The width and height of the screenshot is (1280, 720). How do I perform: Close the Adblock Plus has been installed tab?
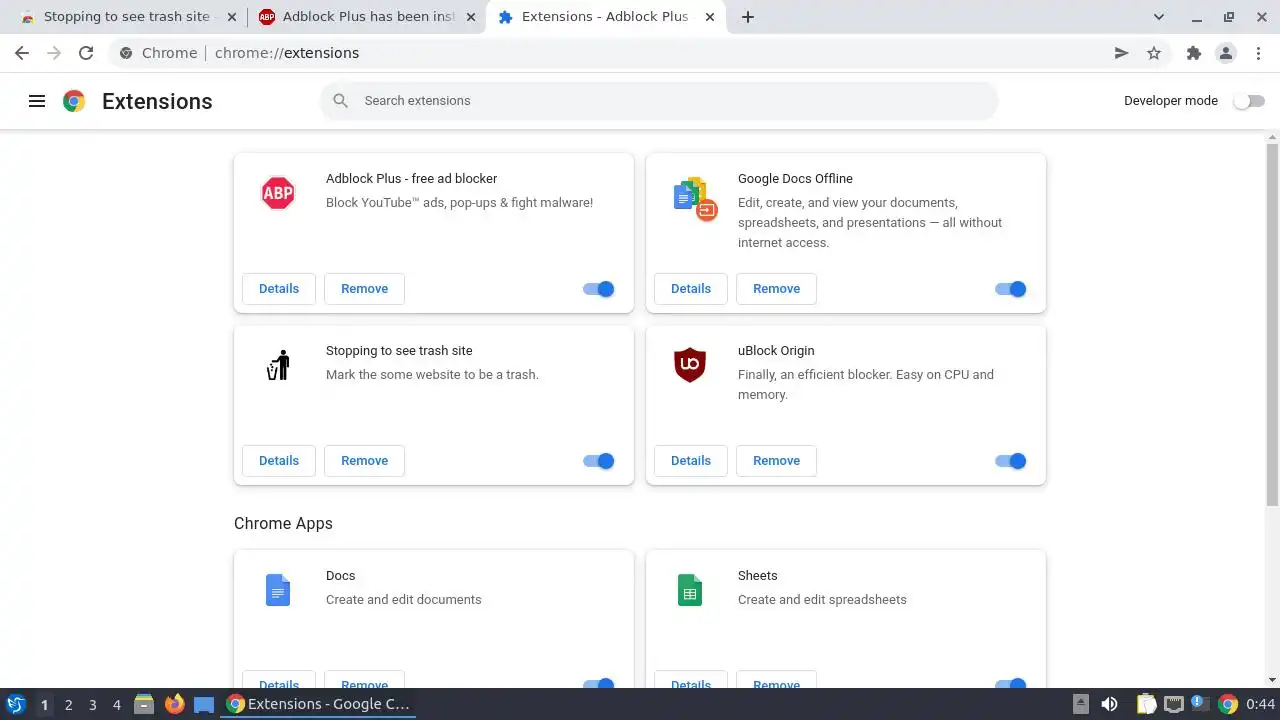pos(471,17)
